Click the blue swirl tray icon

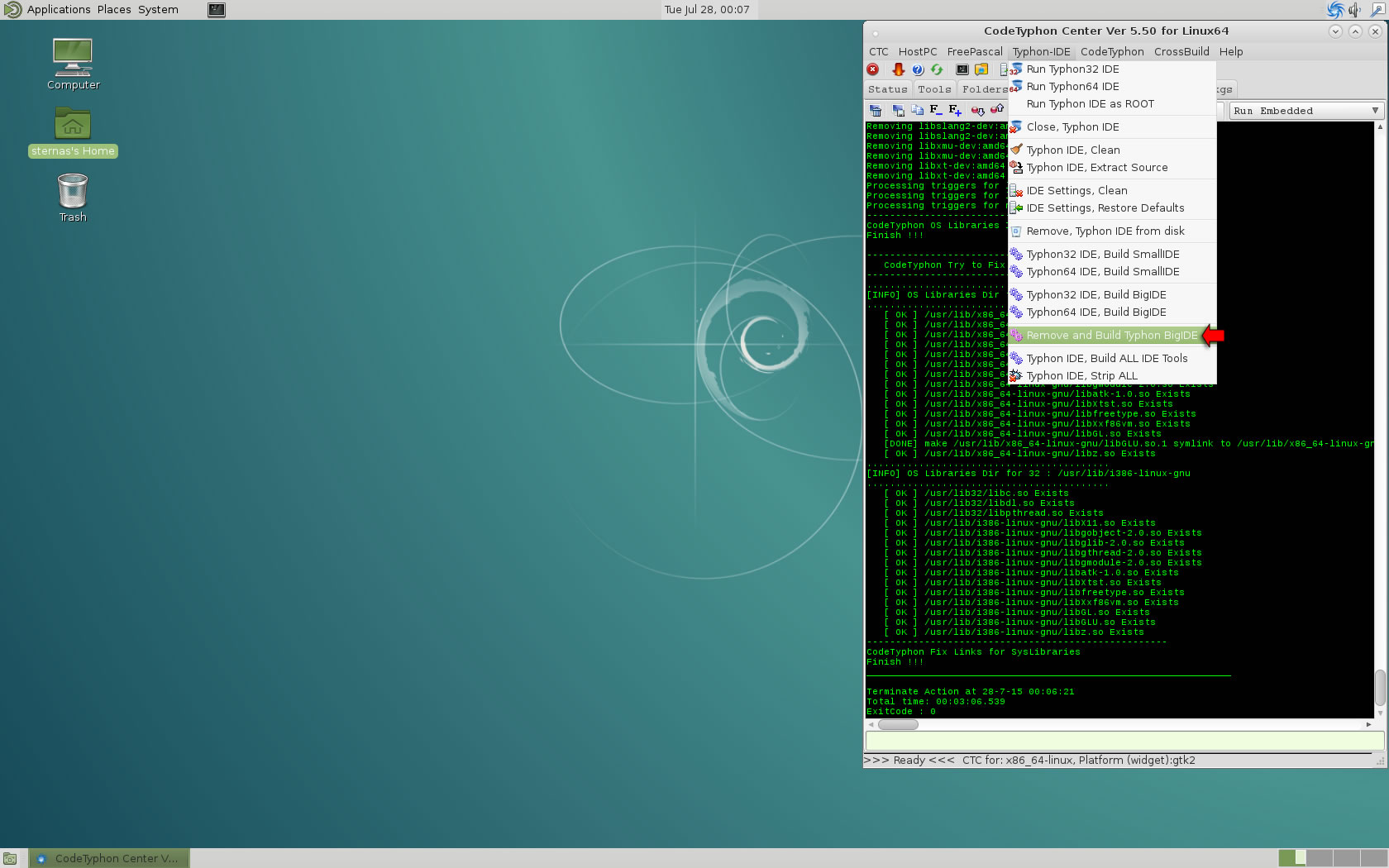[x=1335, y=10]
